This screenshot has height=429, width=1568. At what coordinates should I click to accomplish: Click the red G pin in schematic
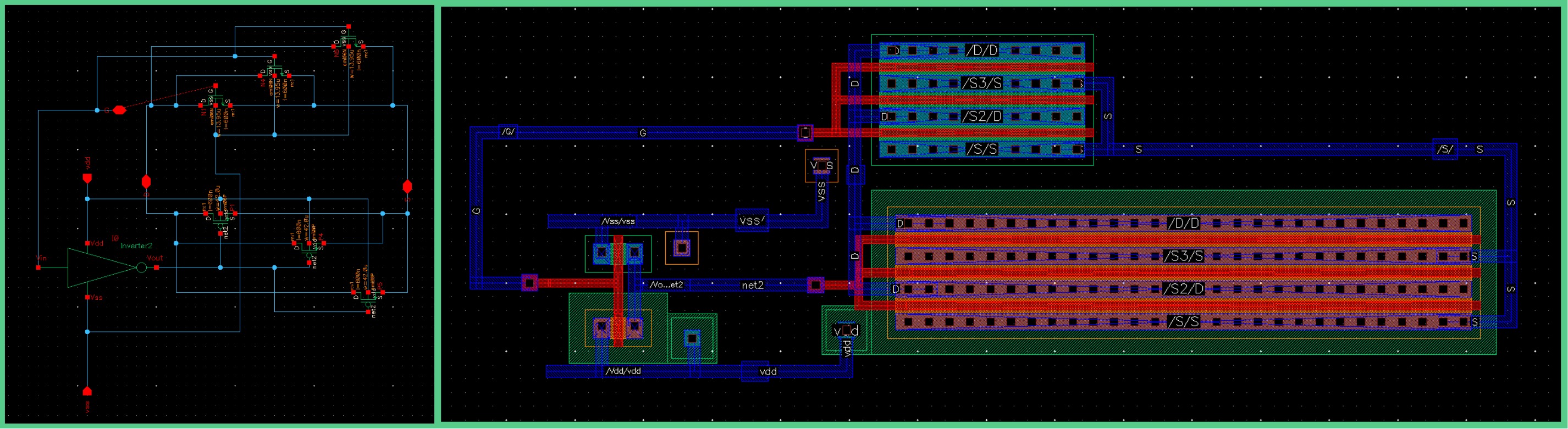(119, 110)
